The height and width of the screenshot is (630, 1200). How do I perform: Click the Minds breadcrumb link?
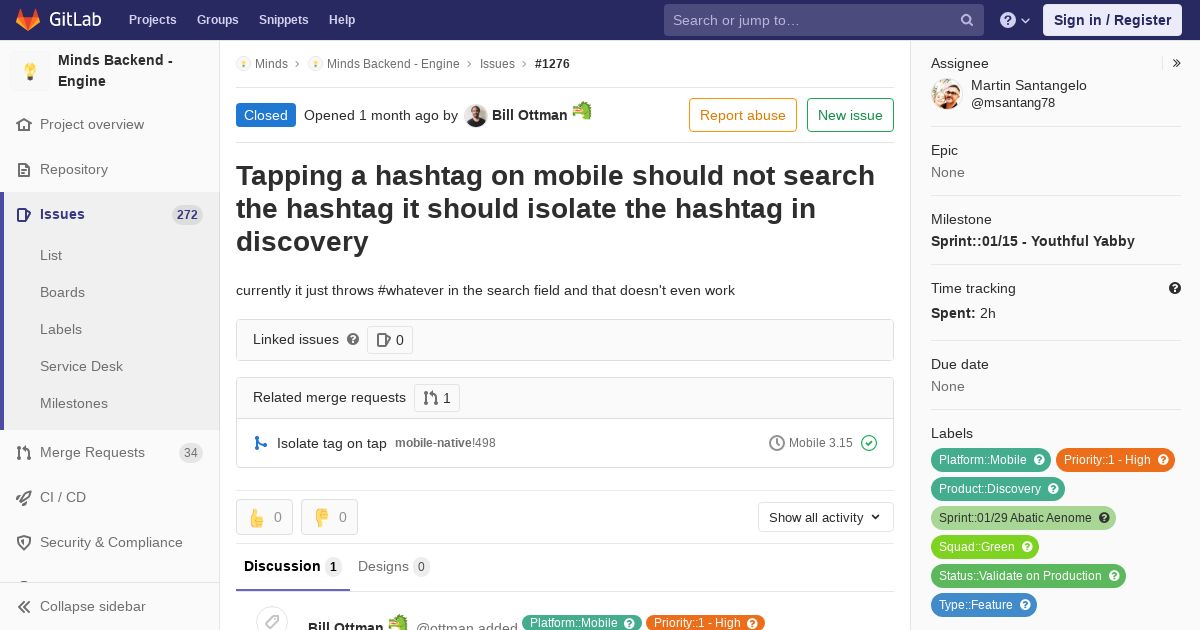click(271, 64)
